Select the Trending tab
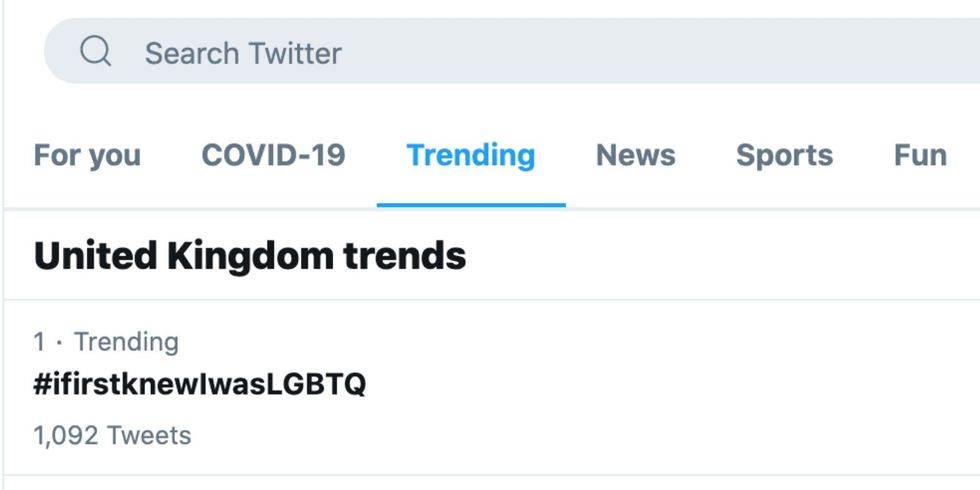Viewport: 980px width, 490px height. click(470, 156)
